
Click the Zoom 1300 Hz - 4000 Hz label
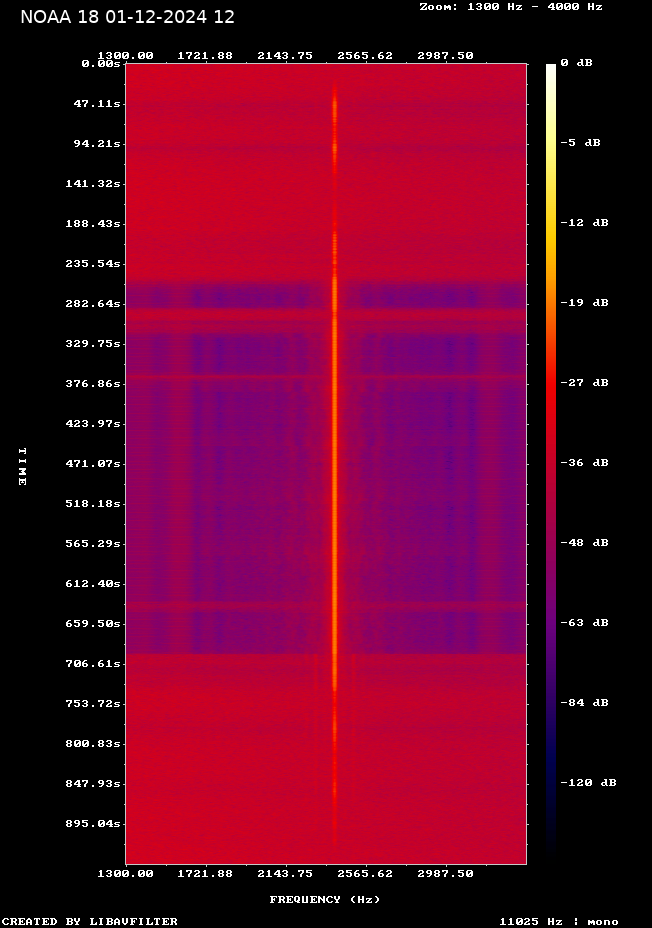tap(510, 7)
